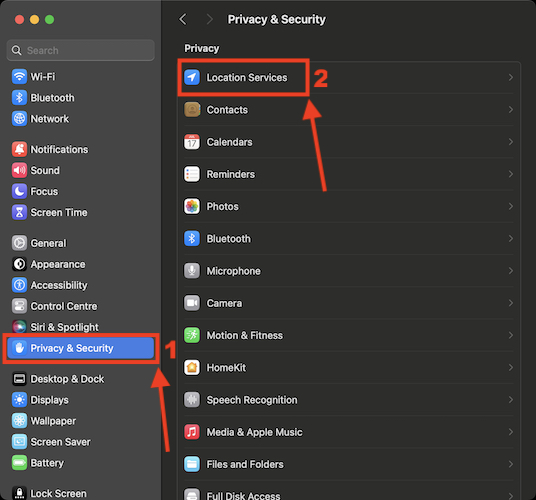Image resolution: width=536 pixels, height=500 pixels.
Task: Open Camera via its right chevron
Action: (511, 303)
